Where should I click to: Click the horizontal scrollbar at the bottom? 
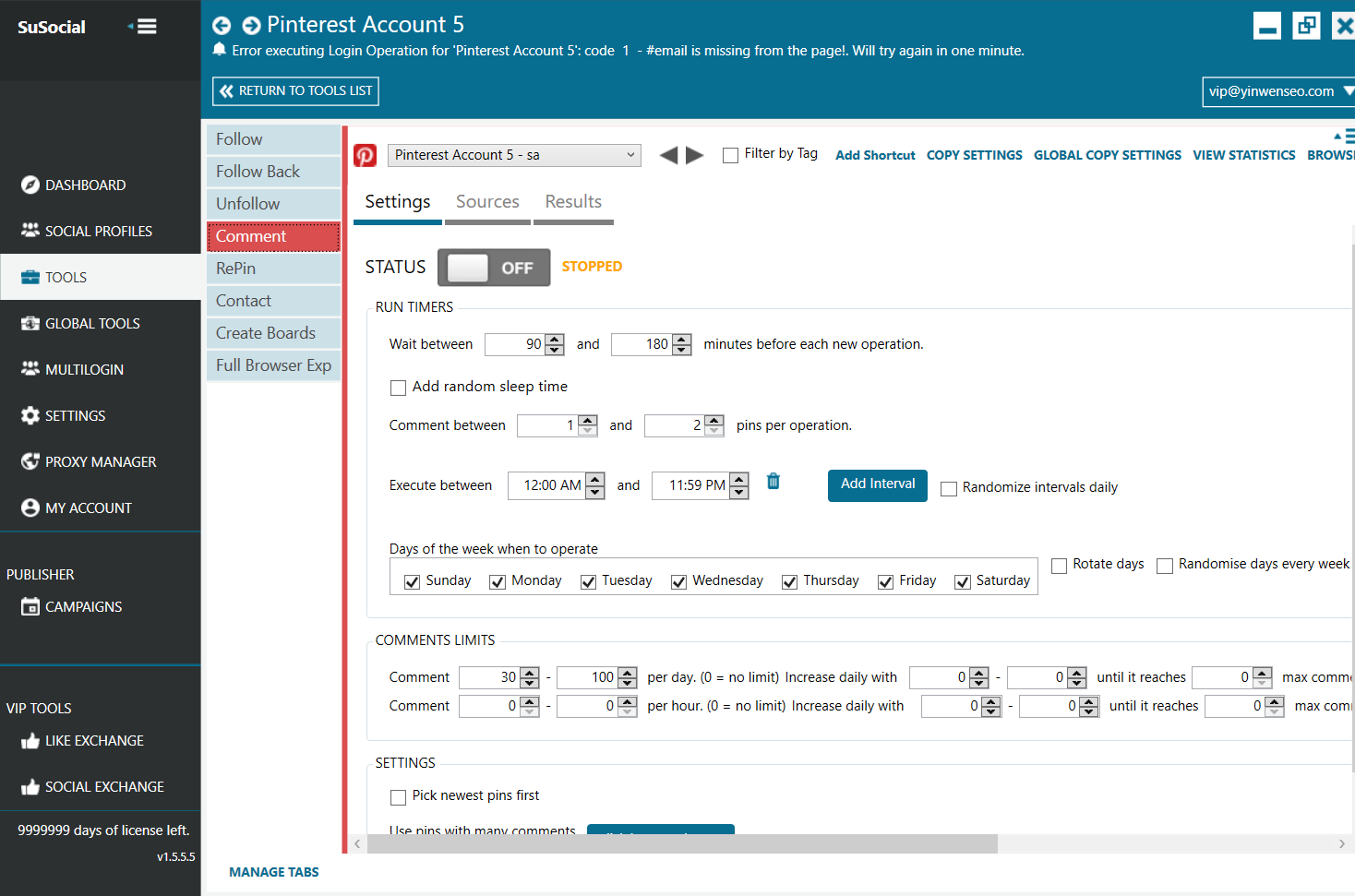tap(681, 843)
